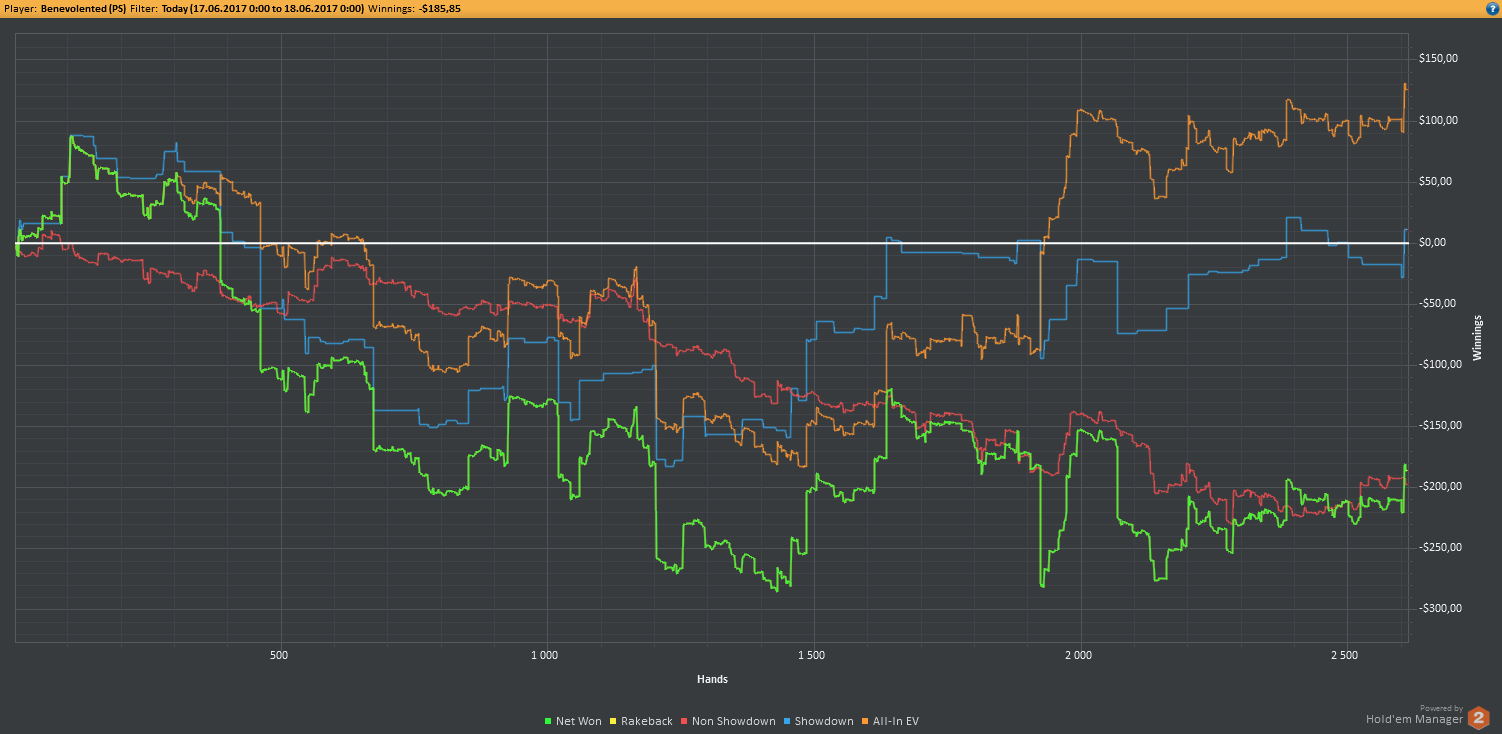Select the player name Benevolented (PS)

point(84,8)
